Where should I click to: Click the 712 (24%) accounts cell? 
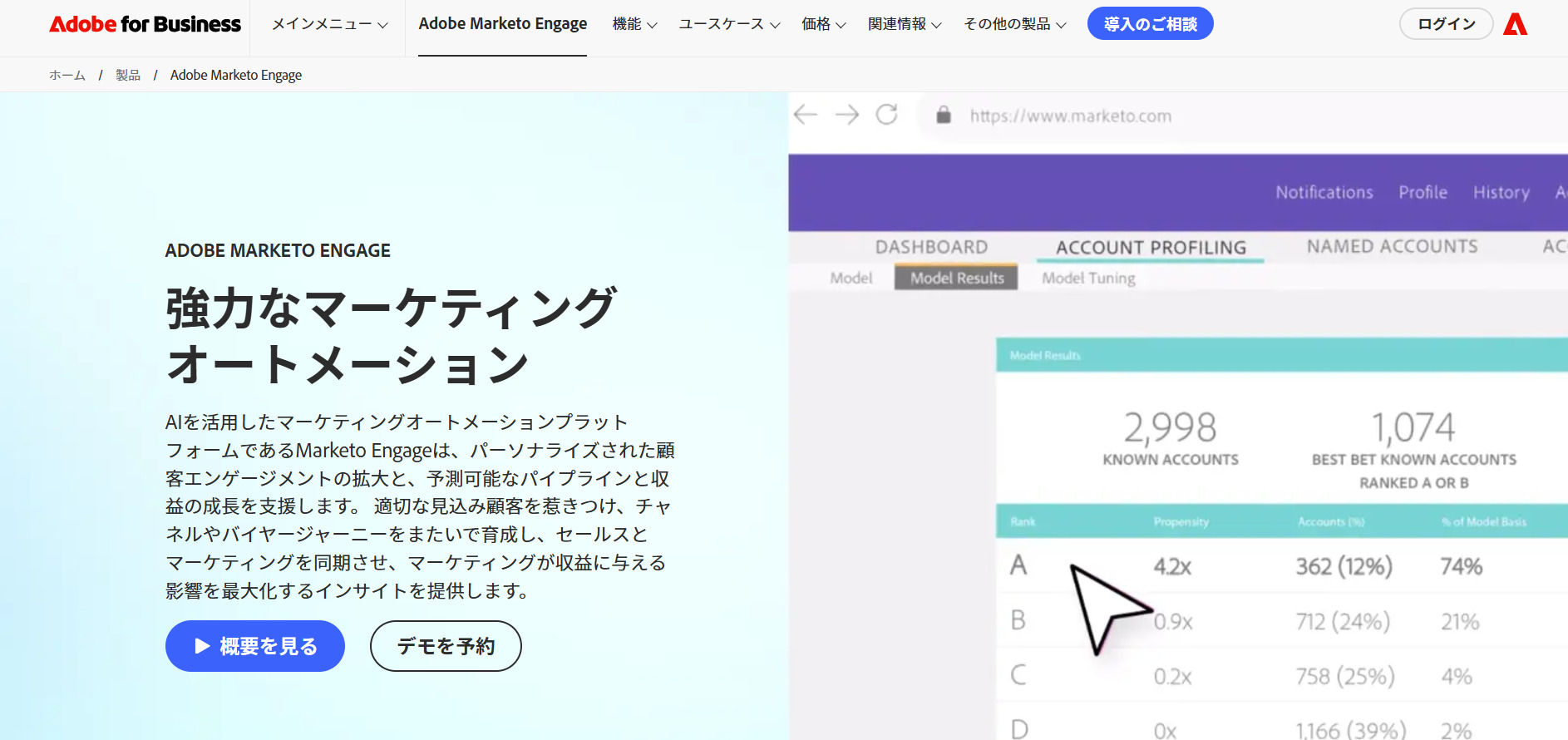1343,621
